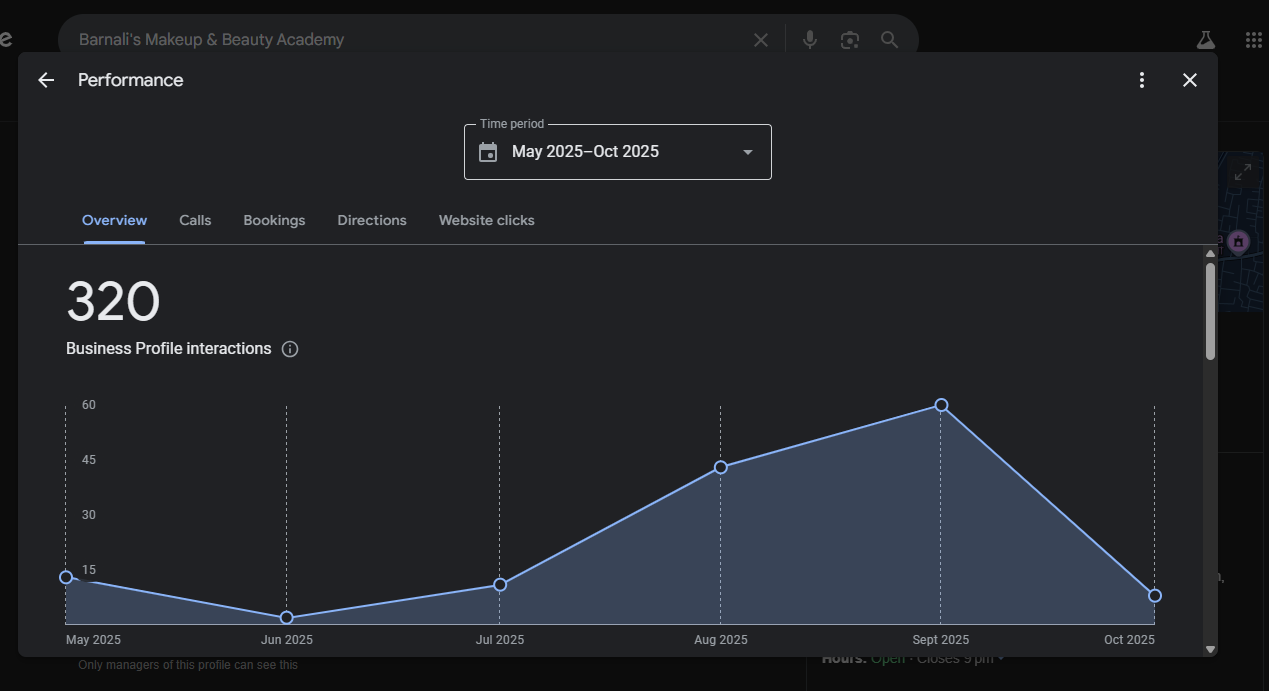Click the magnifier search icon
This screenshot has height=691, width=1269.
coord(889,40)
